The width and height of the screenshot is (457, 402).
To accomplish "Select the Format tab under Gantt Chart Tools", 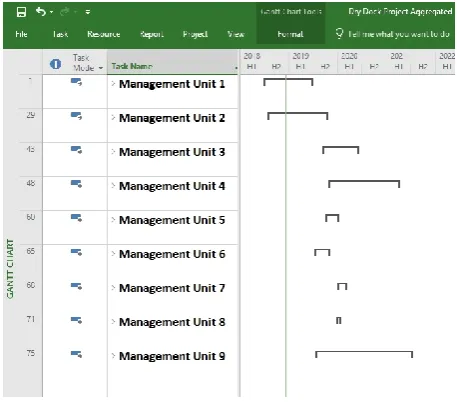I will point(290,34).
